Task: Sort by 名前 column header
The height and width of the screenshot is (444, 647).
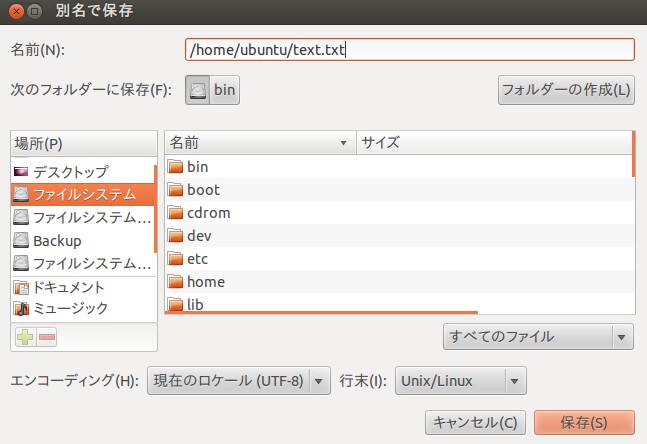Action: pyautogui.click(x=260, y=143)
